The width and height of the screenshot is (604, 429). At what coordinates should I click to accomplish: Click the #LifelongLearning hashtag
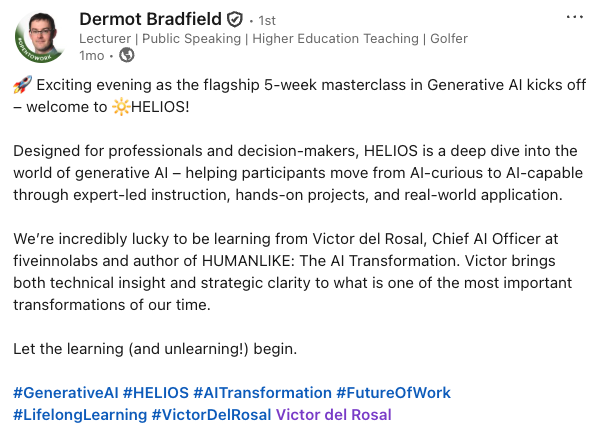(79, 414)
